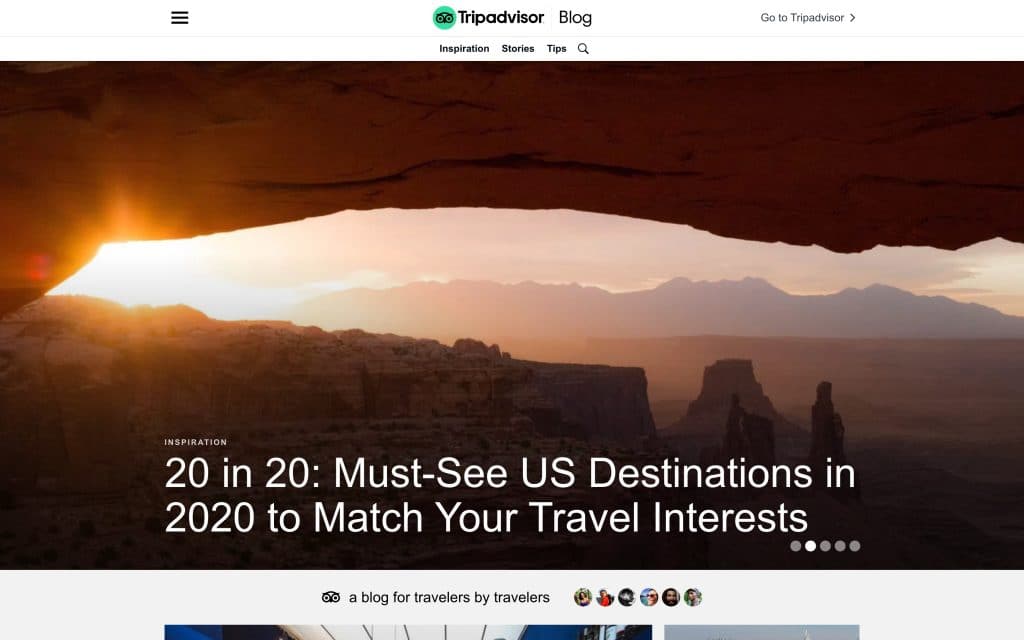The width and height of the screenshot is (1024, 640).
Task: Select the third carousel slide dot
Action: (x=825, y=546)
